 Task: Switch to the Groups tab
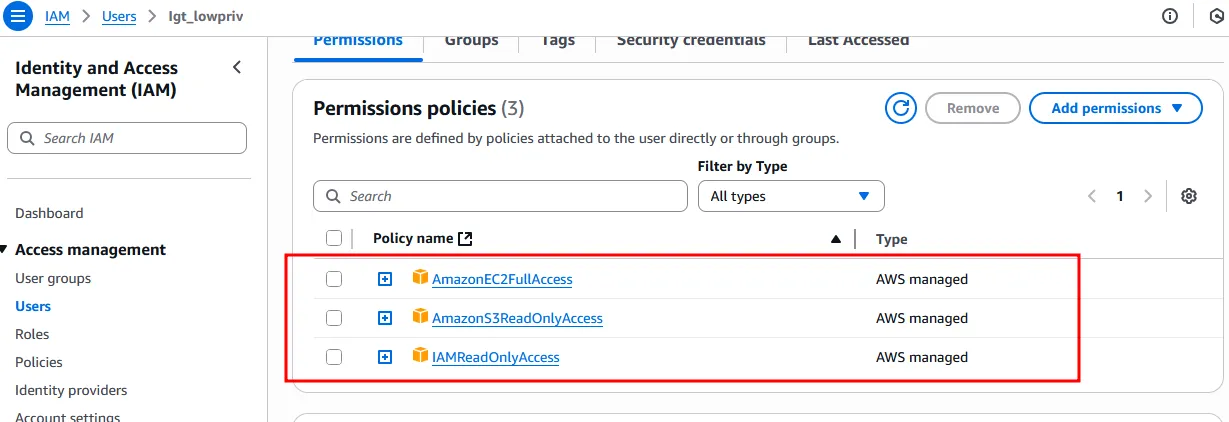click(471, 41)
